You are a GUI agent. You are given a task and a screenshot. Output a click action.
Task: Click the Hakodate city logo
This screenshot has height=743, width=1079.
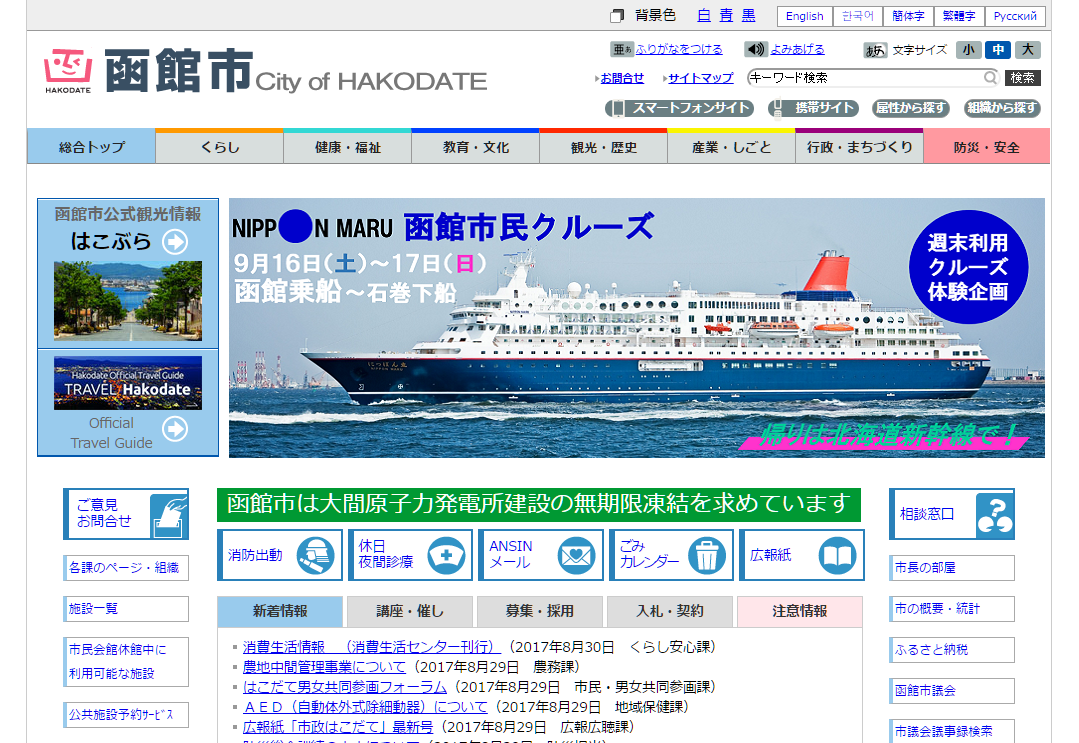point(68,71)
